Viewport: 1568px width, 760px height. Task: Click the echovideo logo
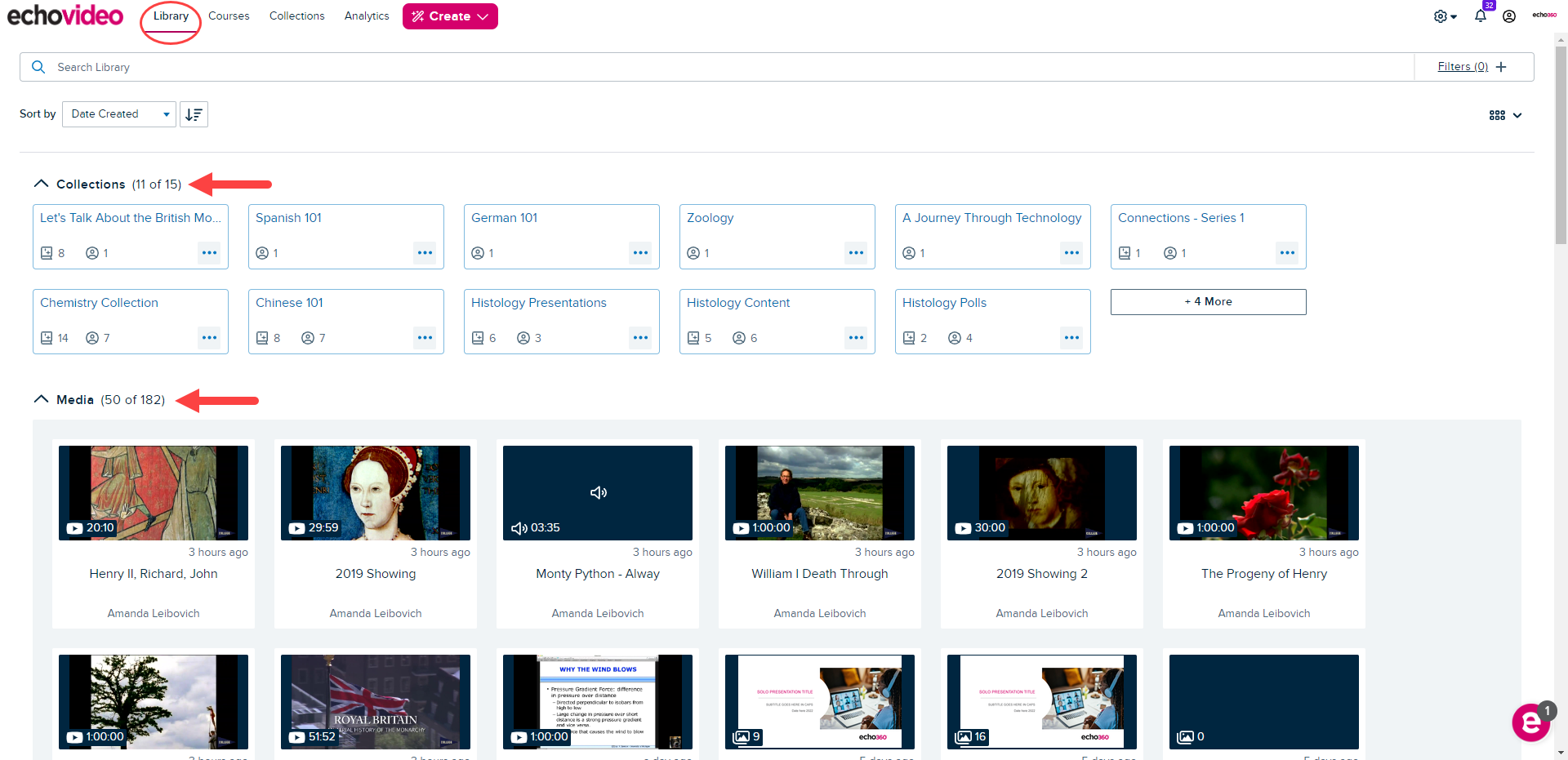[65, 16]
